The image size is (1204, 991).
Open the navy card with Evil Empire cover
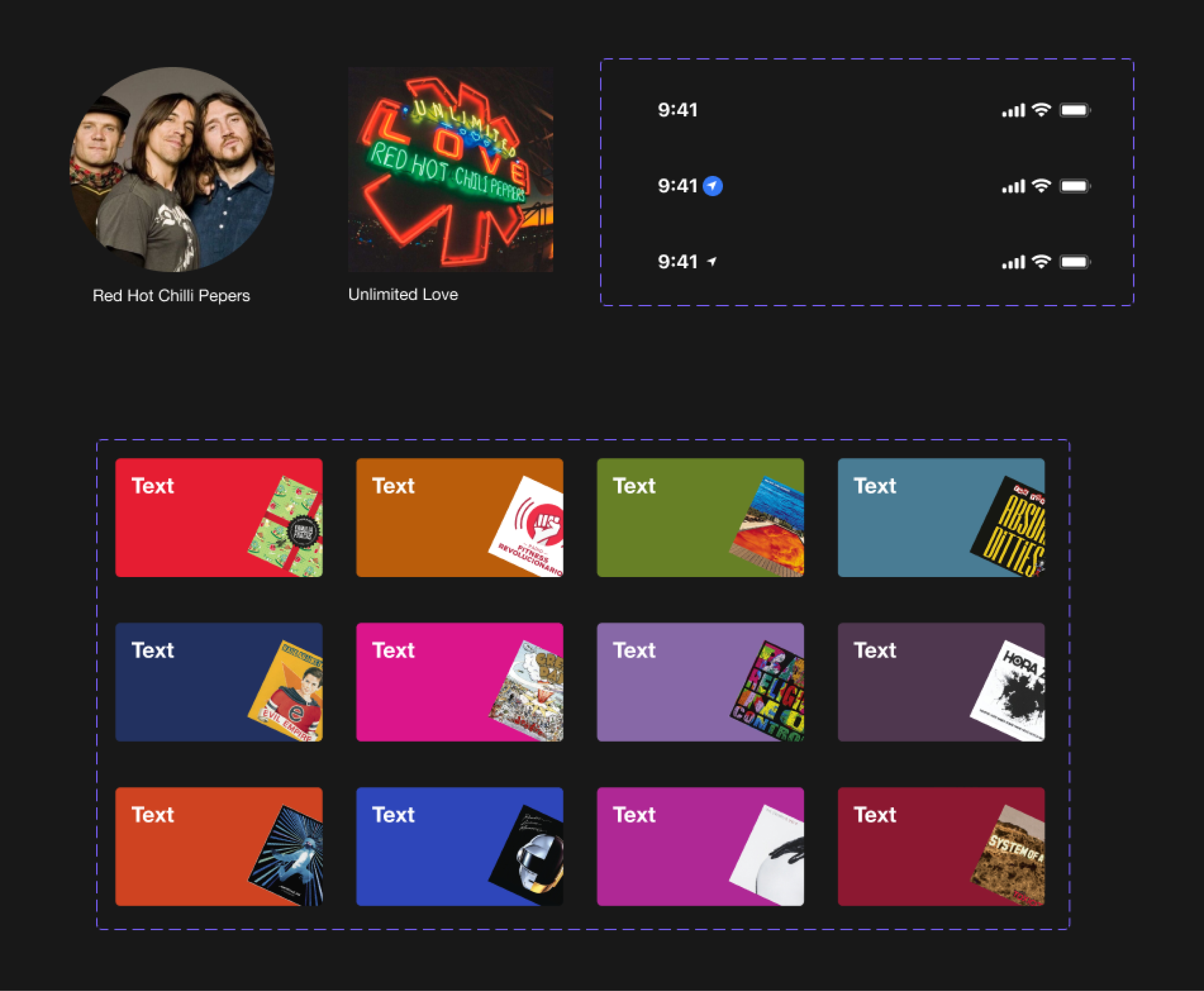click(x=219, y=682)
